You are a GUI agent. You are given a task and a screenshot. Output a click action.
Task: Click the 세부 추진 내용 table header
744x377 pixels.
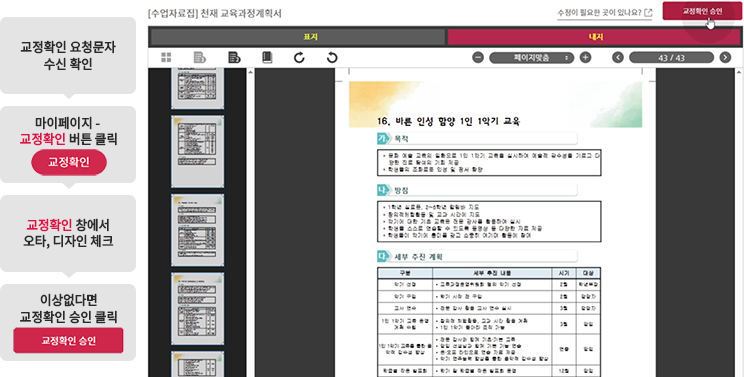coord(493,273)
